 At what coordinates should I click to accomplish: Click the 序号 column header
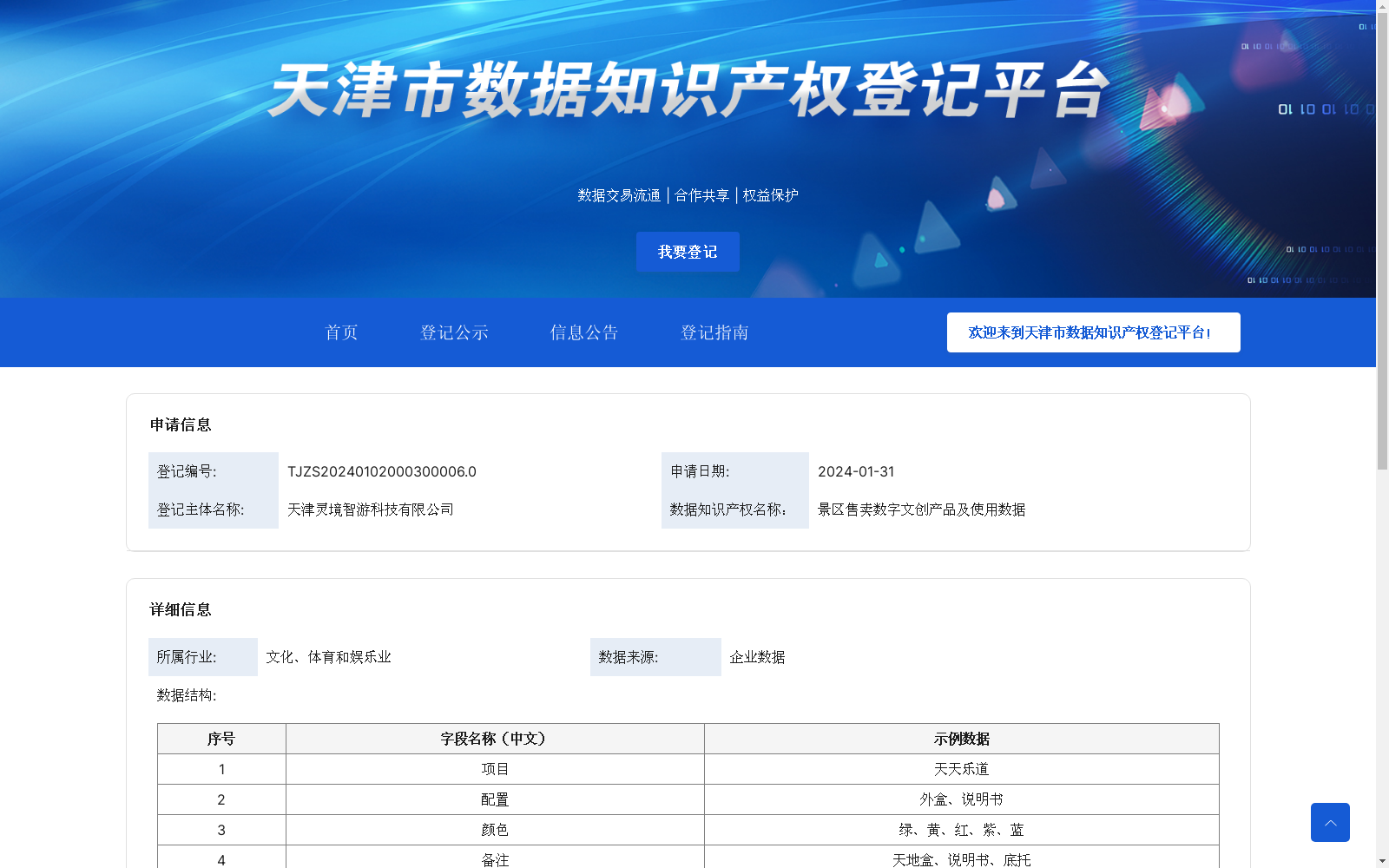tap(221, 739)
